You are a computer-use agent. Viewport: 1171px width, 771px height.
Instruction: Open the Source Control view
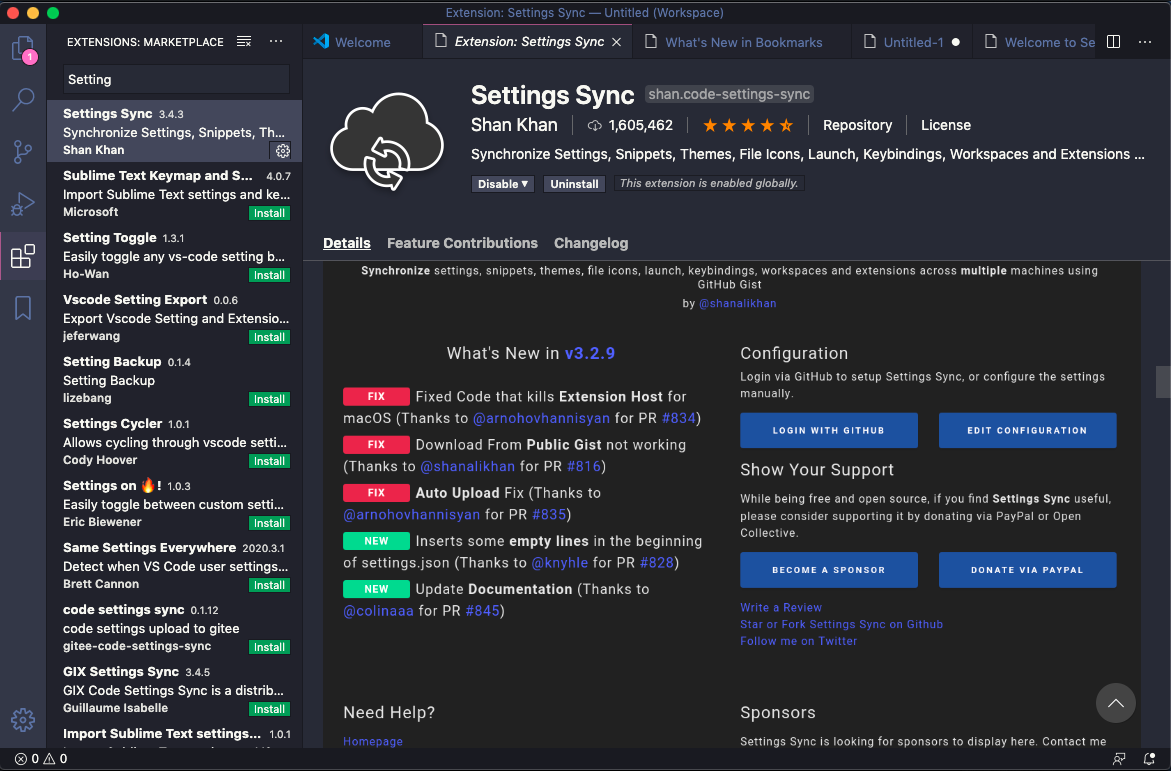tap(22, 152)
